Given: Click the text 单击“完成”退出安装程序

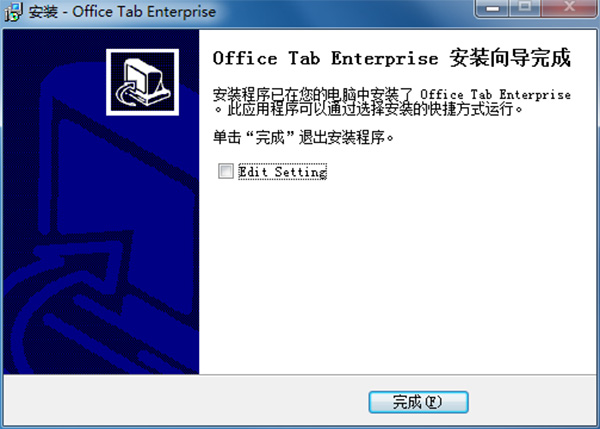Looking at the screenshot, I should click(x=303, y=137).
